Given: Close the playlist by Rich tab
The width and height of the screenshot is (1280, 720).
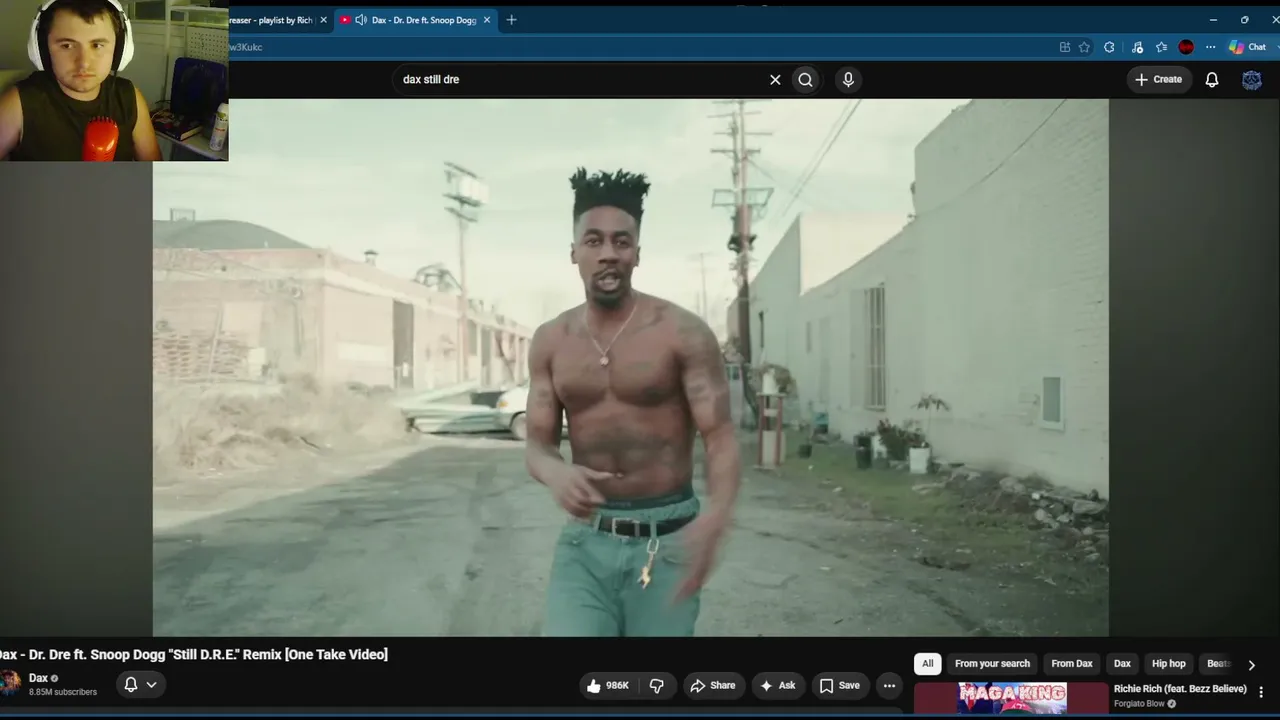Looking at the screenshot, I should pyautogui.click(x=323, y=20).
